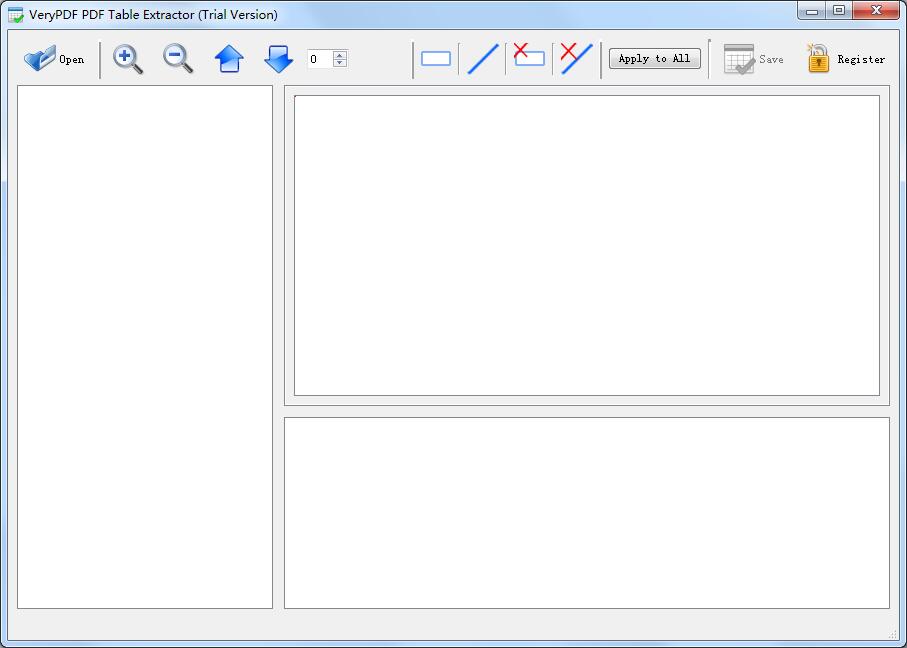Click the application icon in title bar
Screen dimensions: 907x648
(x=16, y=14)
